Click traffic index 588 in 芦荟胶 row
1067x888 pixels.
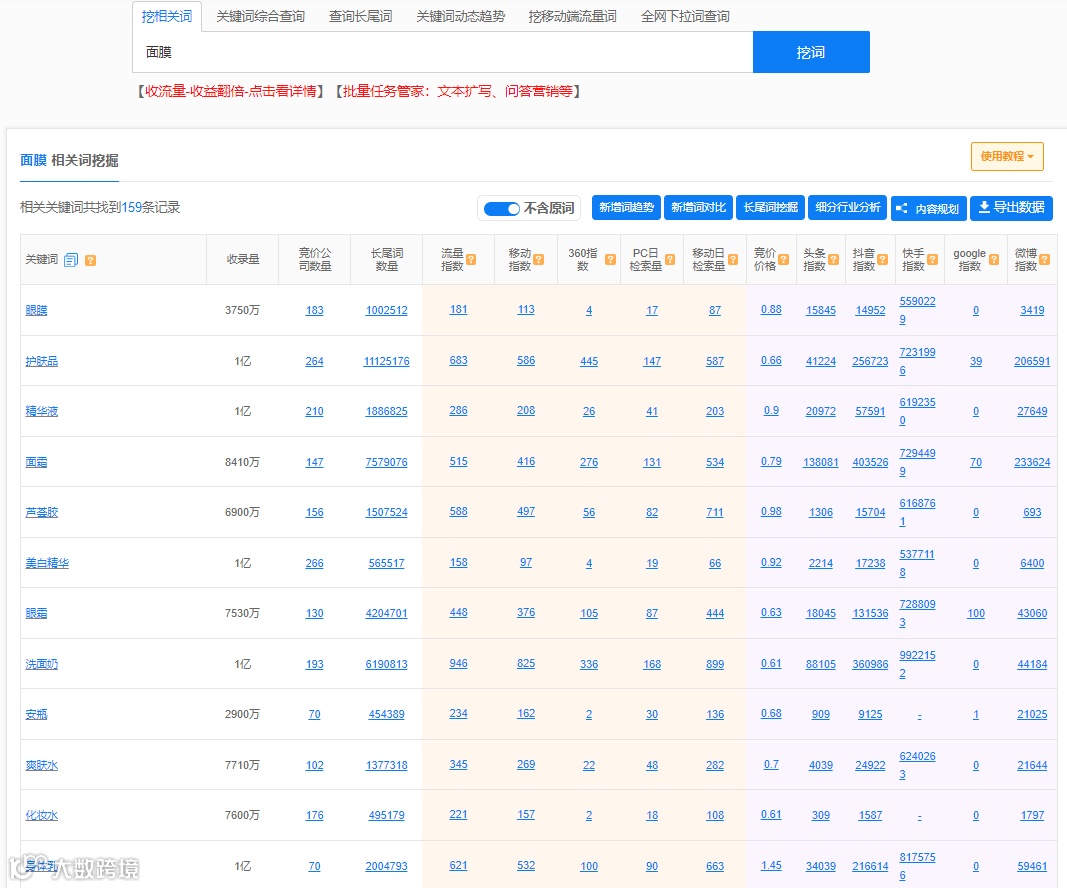pyautogui.click(x=459, y=512)
